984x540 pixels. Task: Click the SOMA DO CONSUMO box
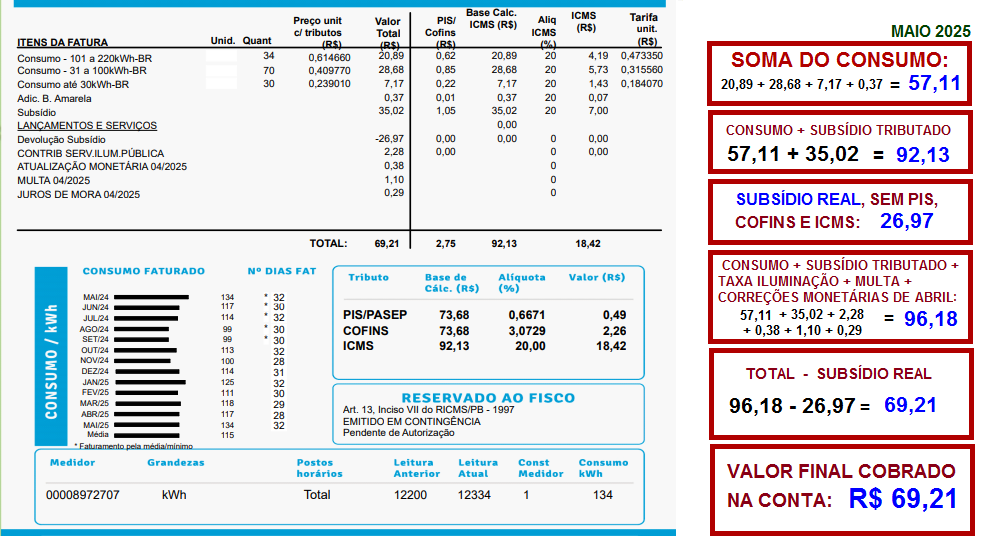(839, 71)
